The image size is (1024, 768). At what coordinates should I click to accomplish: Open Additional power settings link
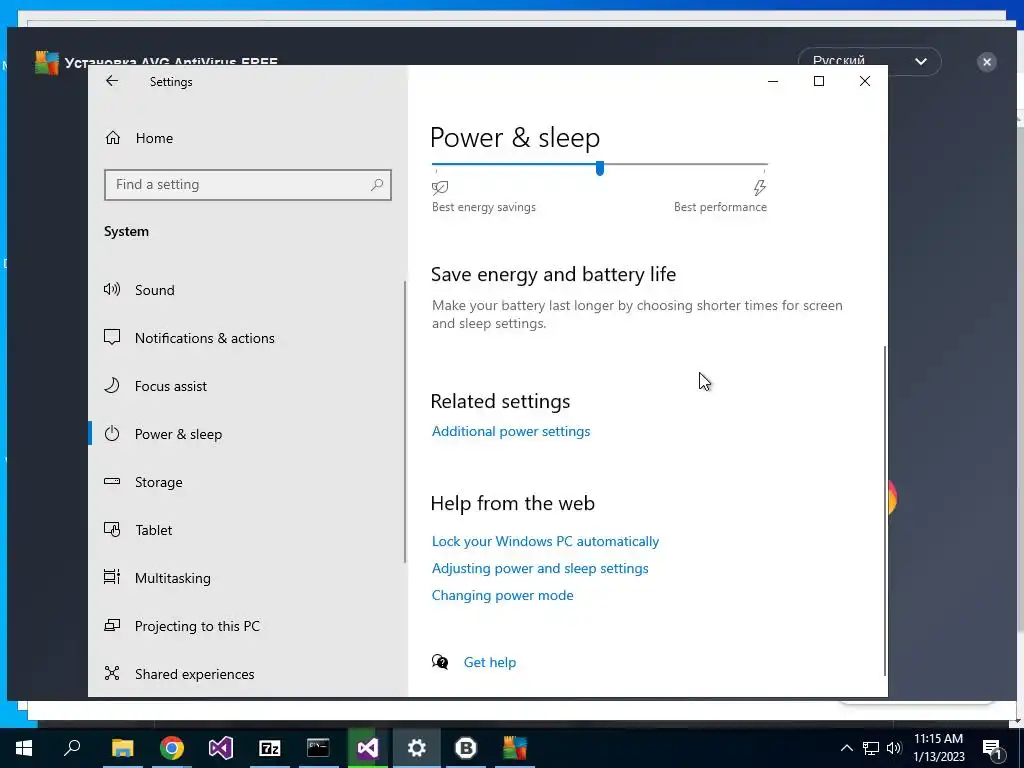pos(511,431)
